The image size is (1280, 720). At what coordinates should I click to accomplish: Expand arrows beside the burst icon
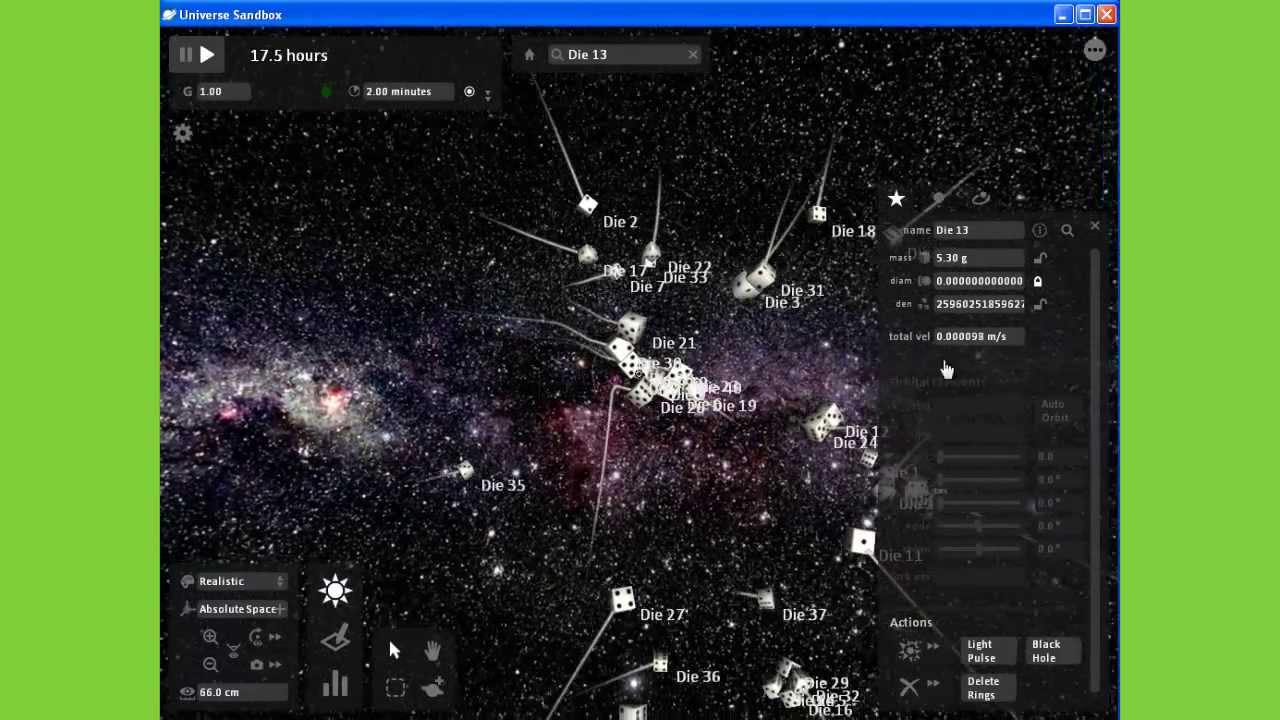pos(933,647)
